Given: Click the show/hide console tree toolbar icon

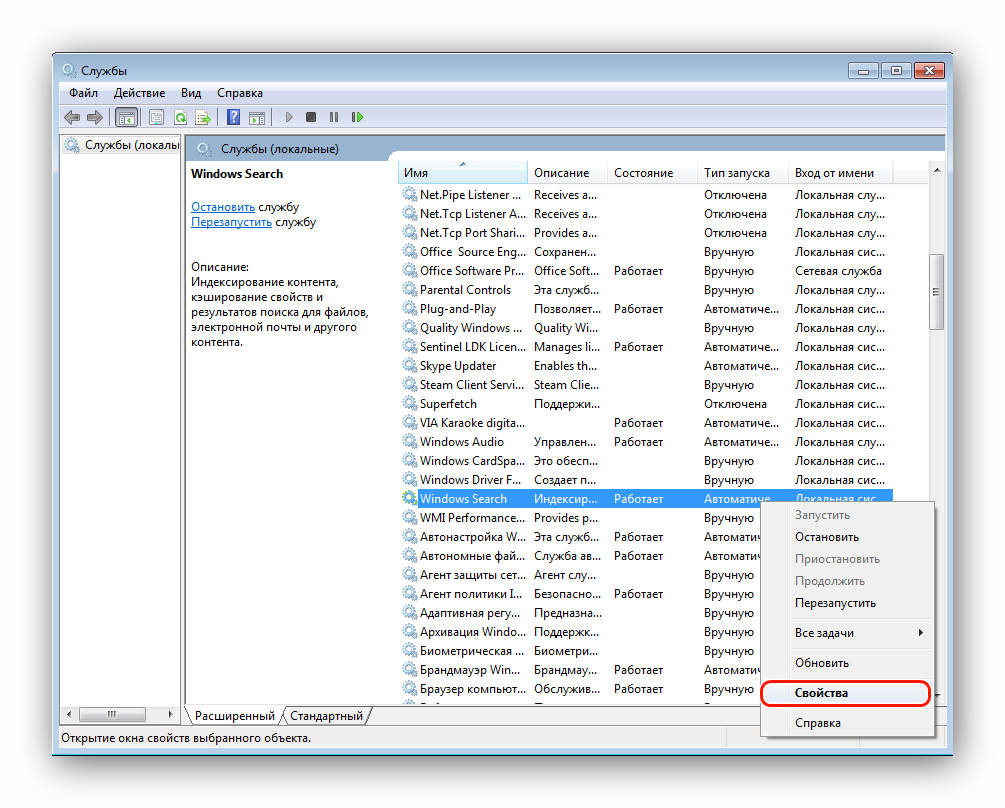Looking at the screenshot, I should [x=127, y=117].
